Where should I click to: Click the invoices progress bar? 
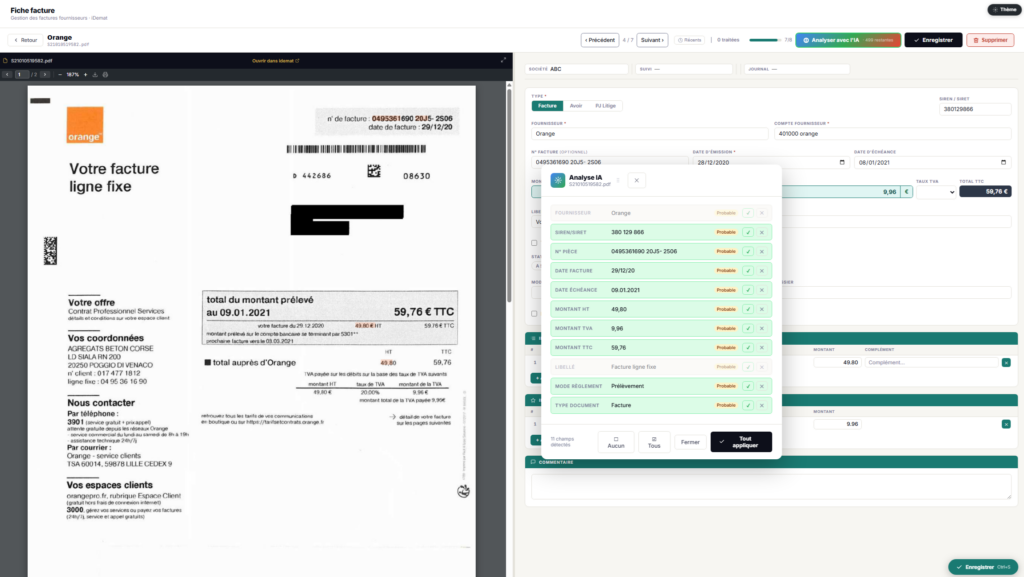click(x=765, y=40)
